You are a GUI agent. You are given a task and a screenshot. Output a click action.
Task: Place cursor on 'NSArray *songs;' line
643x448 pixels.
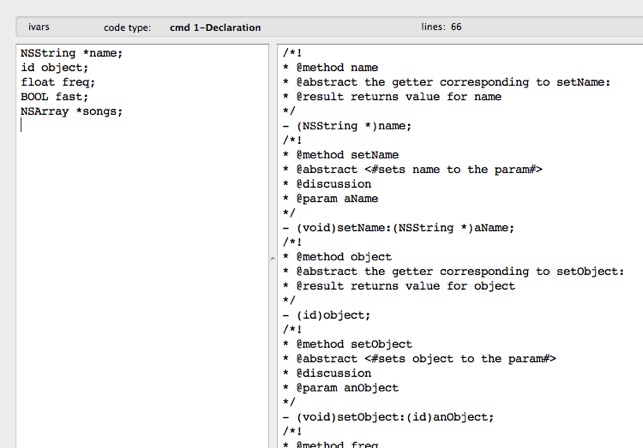[72, 112]
